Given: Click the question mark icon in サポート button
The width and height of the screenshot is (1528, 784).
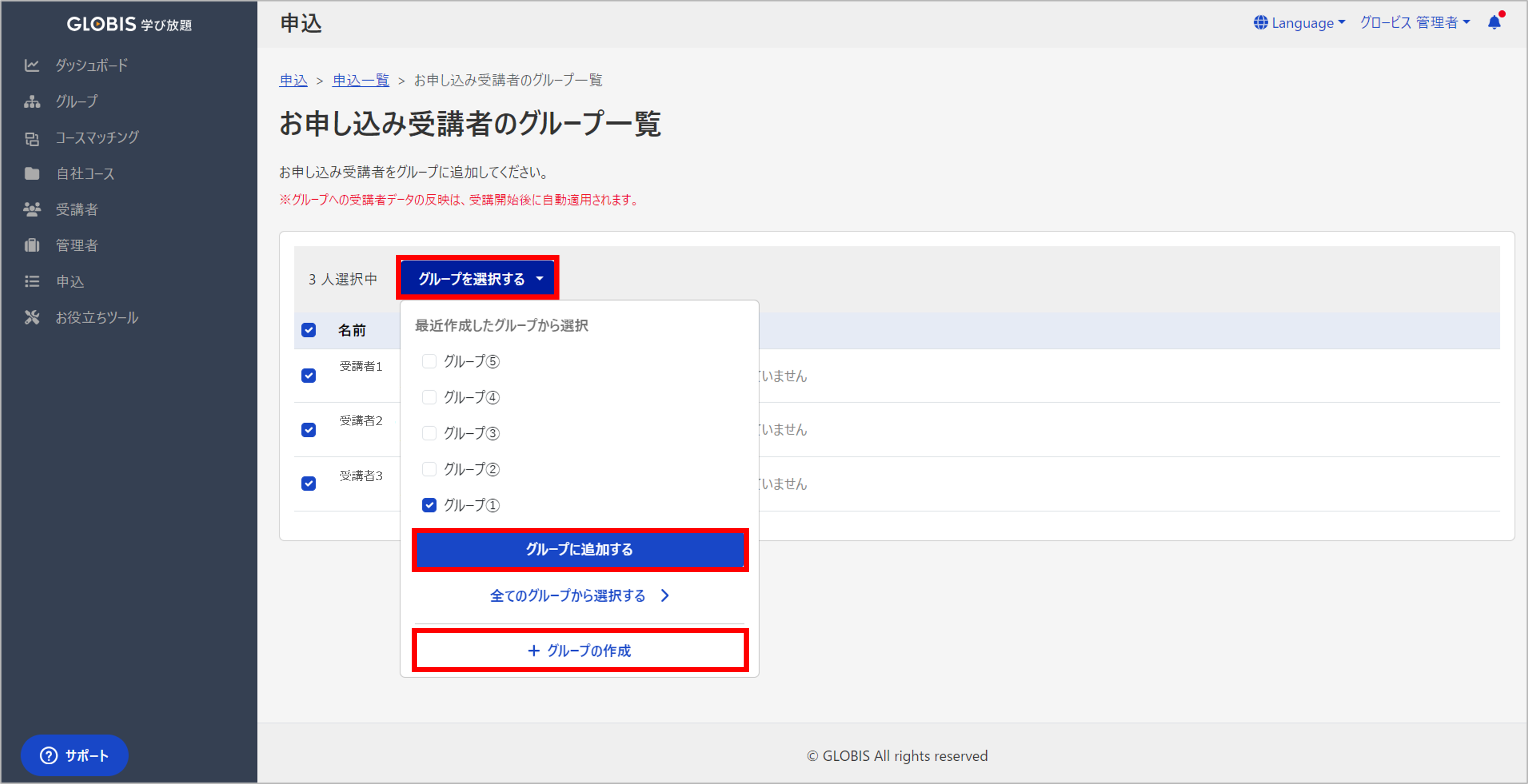Looking at the screenshot, I should click(x=49, y=755).
